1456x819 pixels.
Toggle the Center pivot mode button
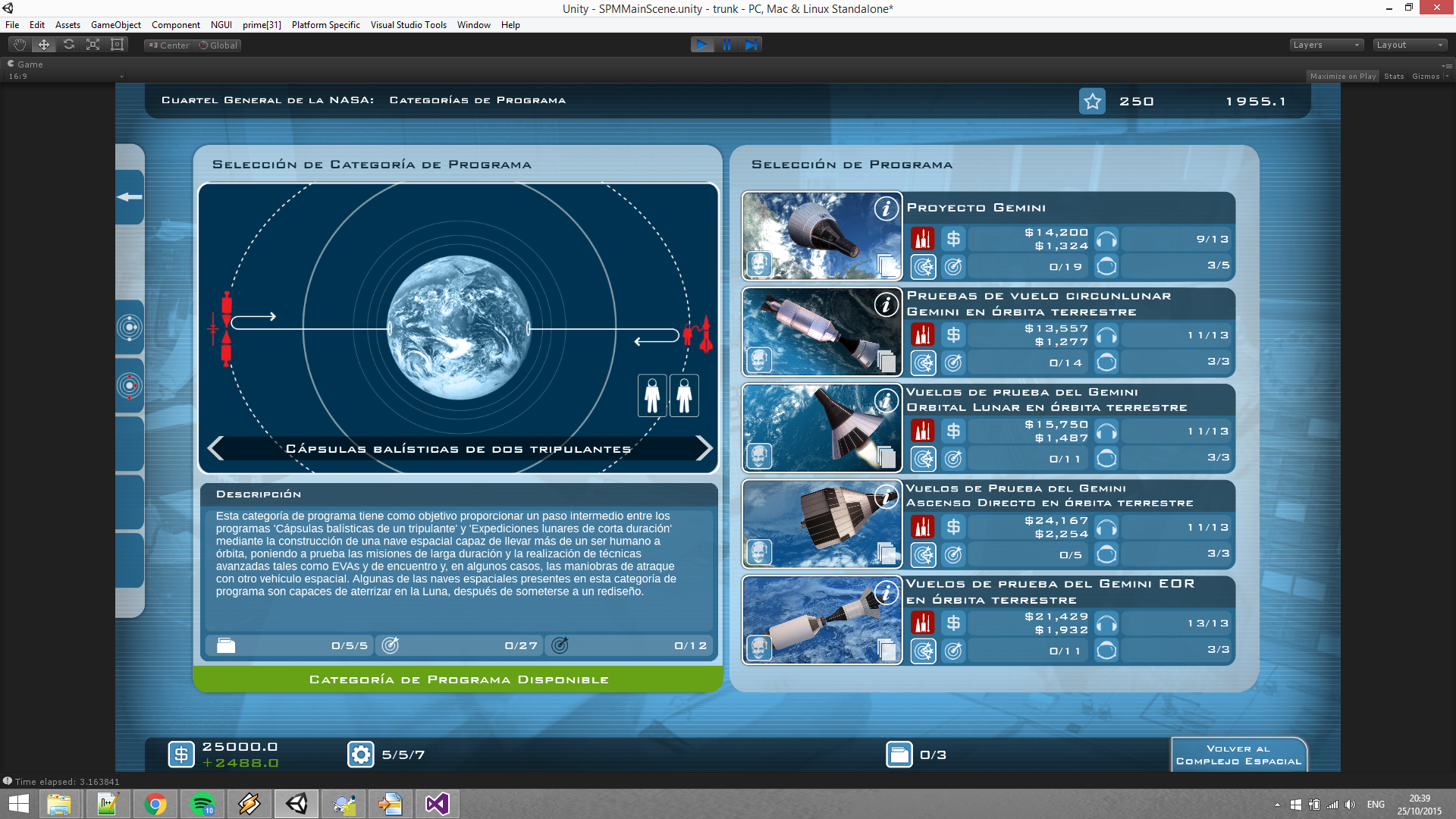(169, 45)
